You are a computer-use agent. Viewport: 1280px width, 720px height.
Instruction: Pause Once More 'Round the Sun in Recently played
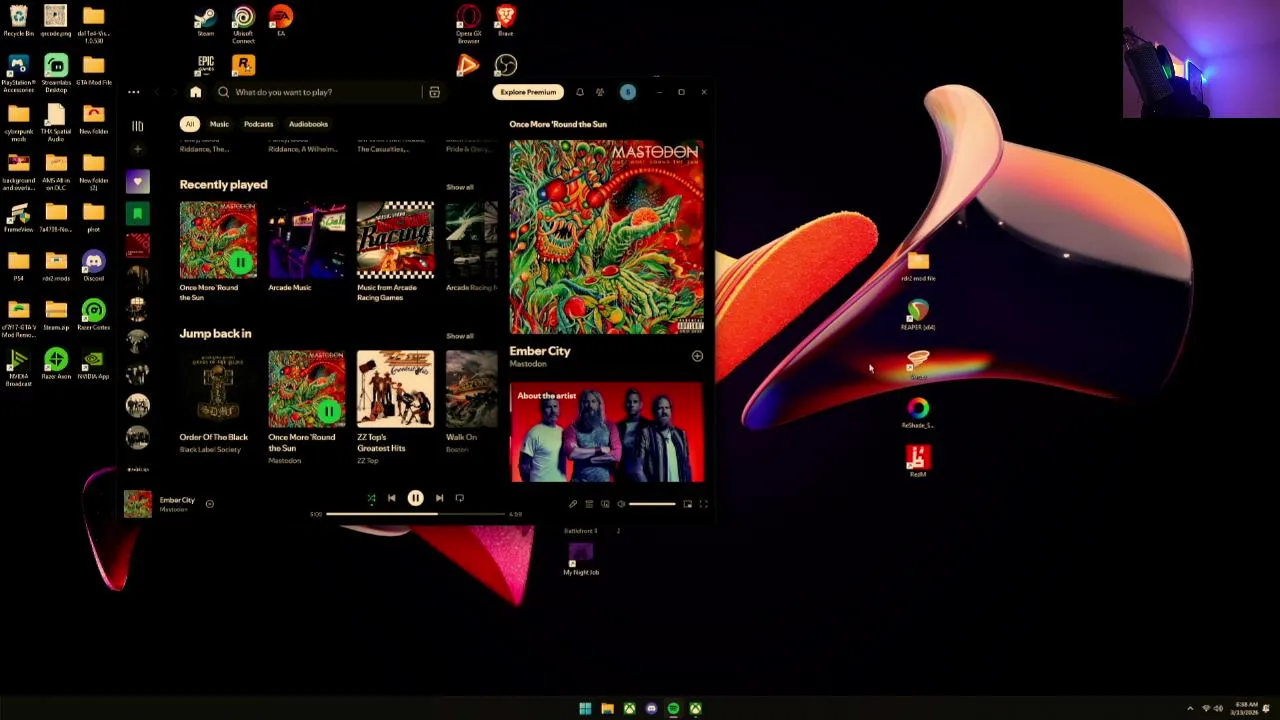pos(240,263)
